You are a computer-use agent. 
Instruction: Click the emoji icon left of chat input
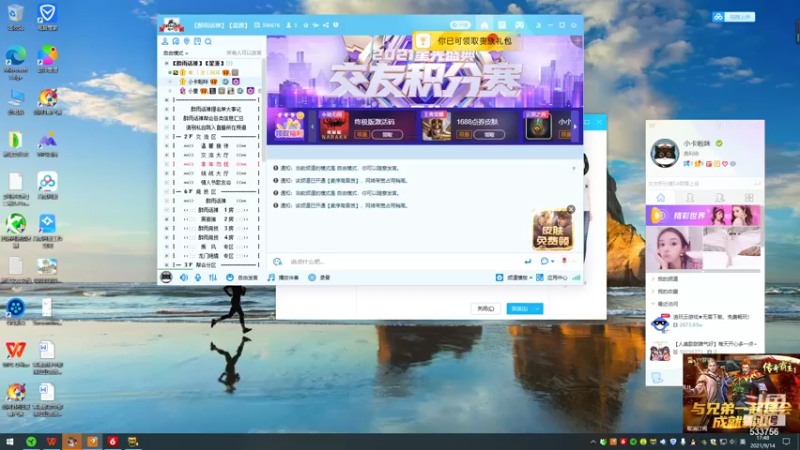tap(277, 261)
